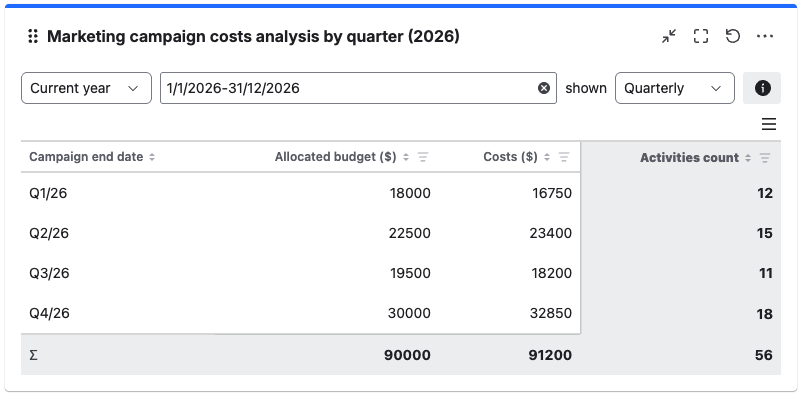Click the Costs ($) column header
Screen dimensions: 803x397
coord(510,157)
